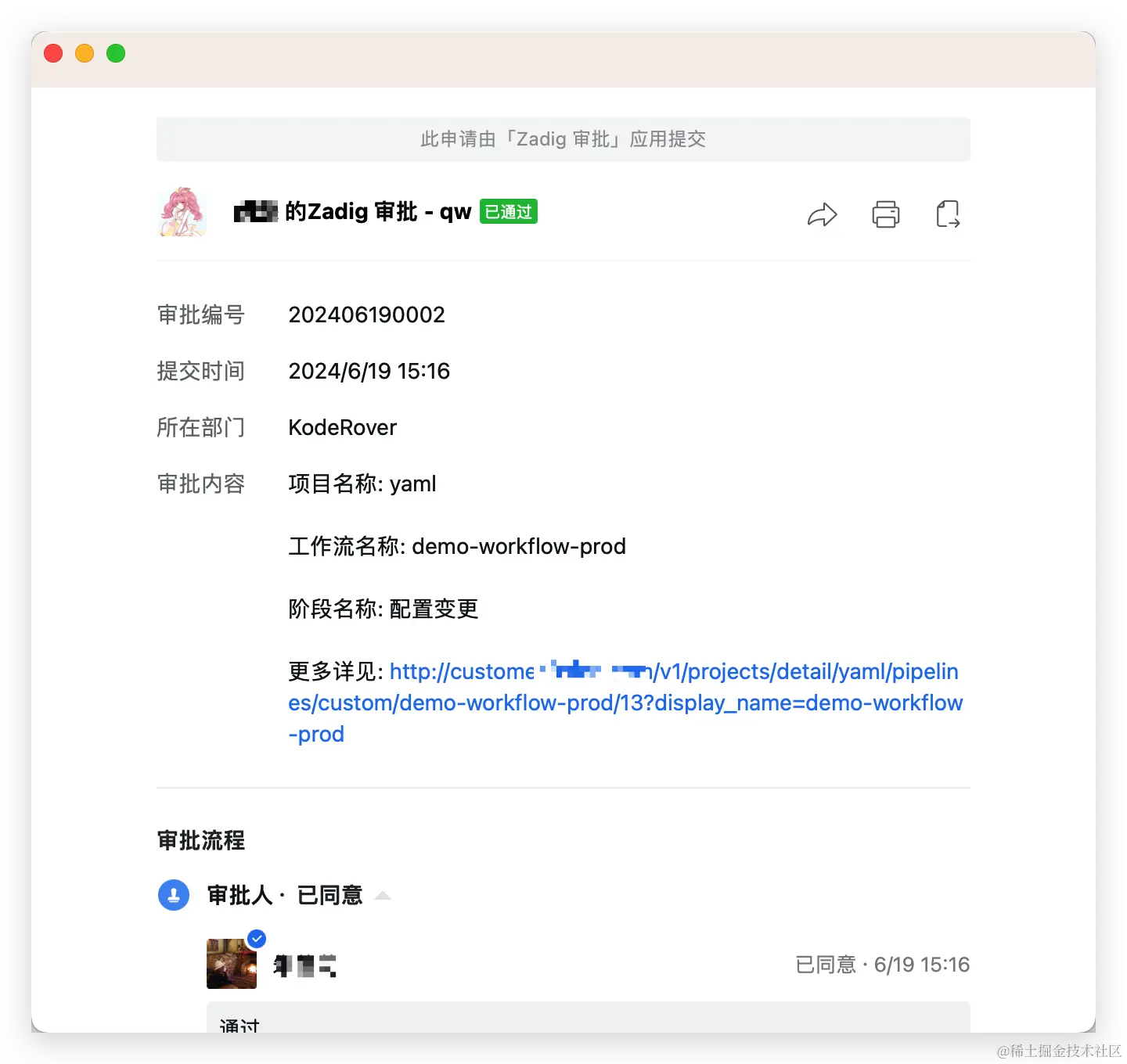Click the approval title 的Zadig 审批 - qw
This screenshot has height=1064, width=1127.
tap(377, 211)
